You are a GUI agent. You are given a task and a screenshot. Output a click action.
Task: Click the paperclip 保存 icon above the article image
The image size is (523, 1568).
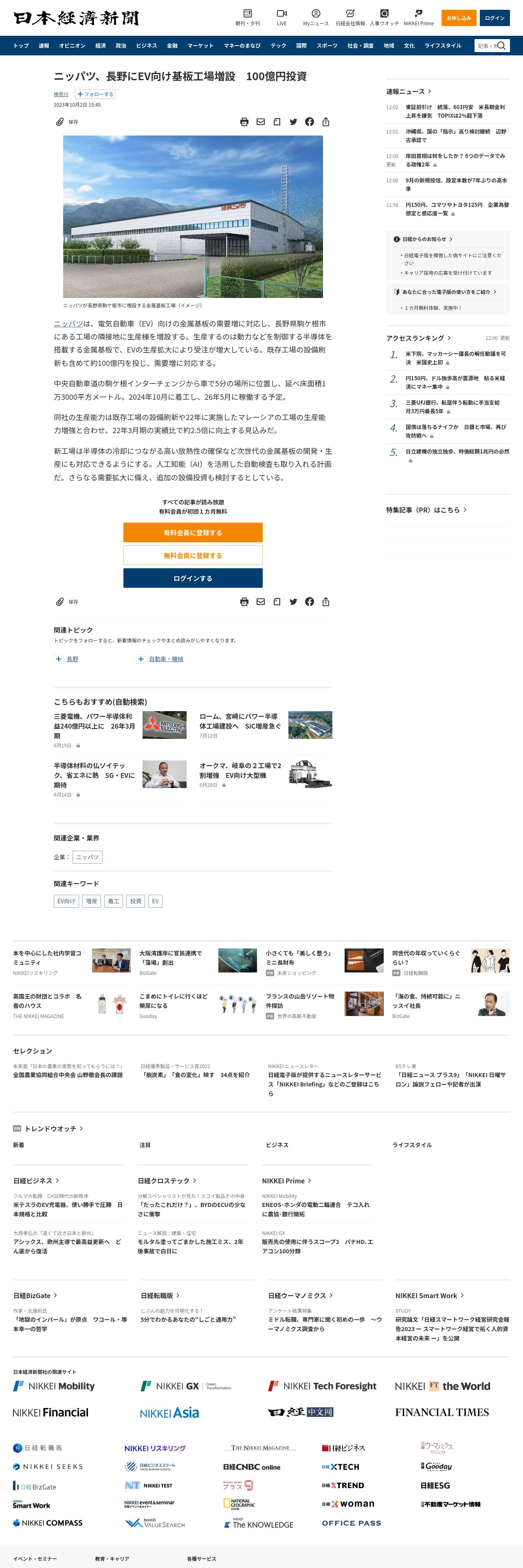59,122
